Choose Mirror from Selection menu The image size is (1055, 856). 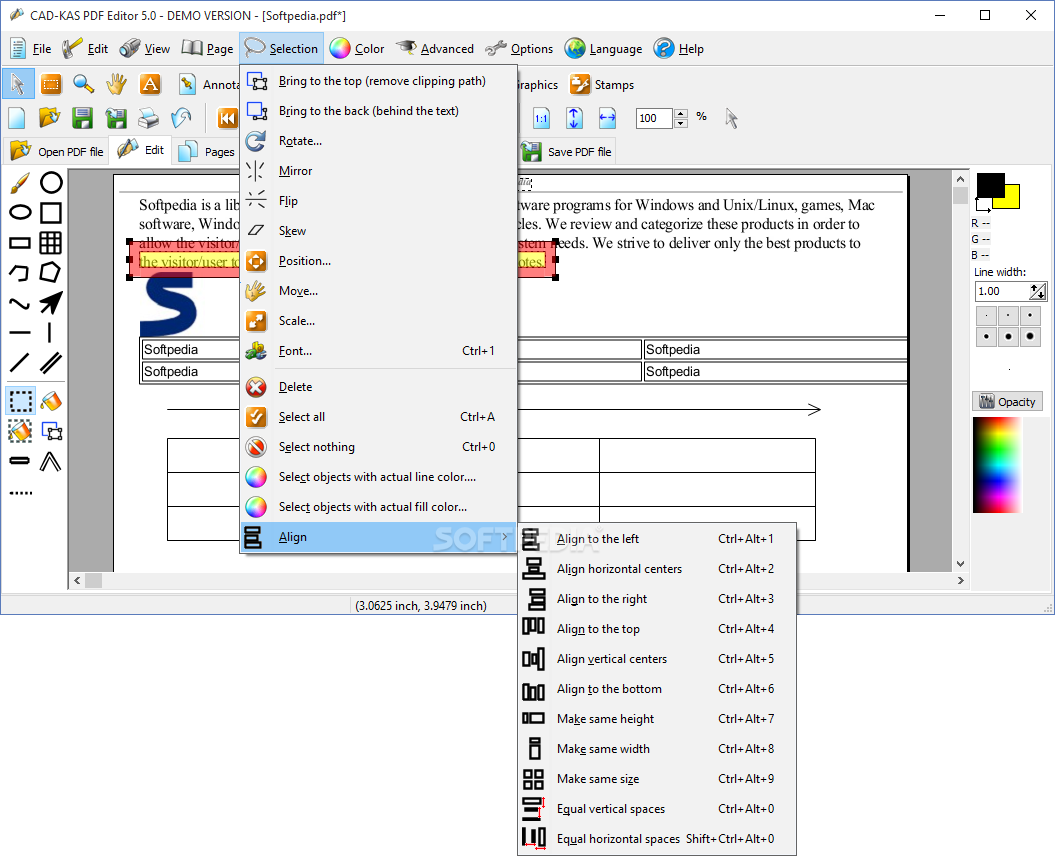pos(378,171)
